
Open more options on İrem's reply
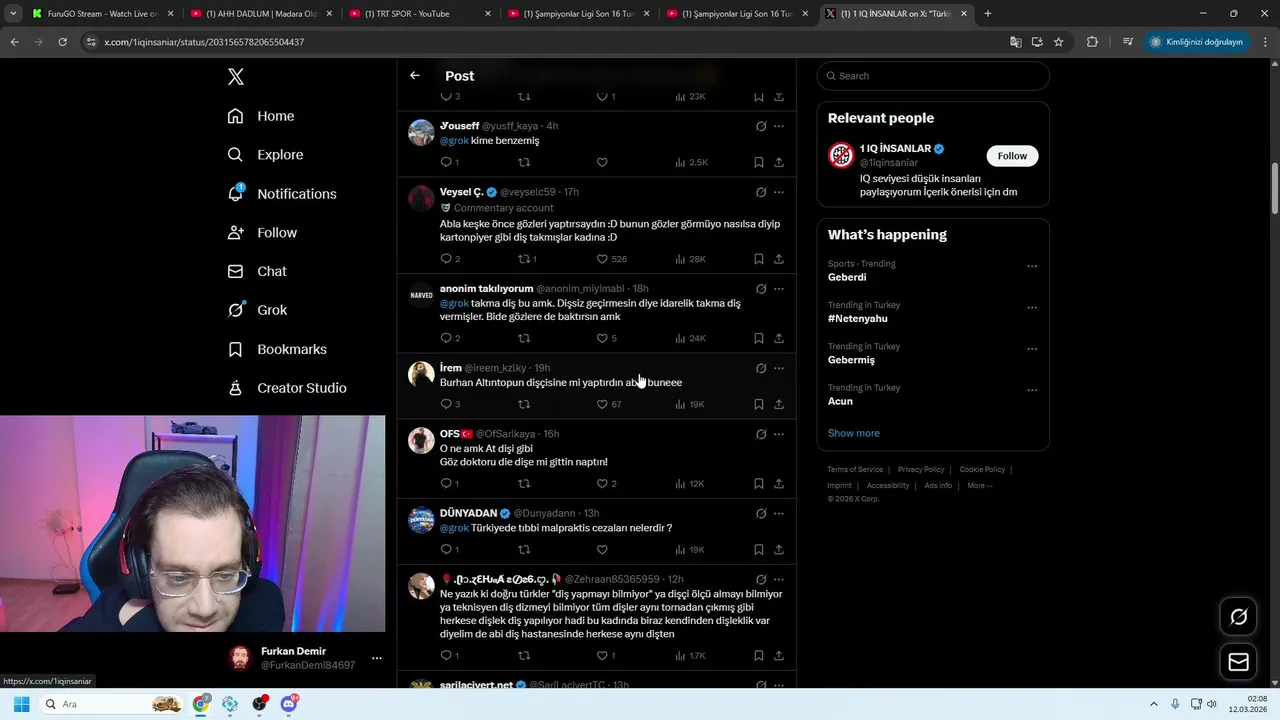[779, 368]
